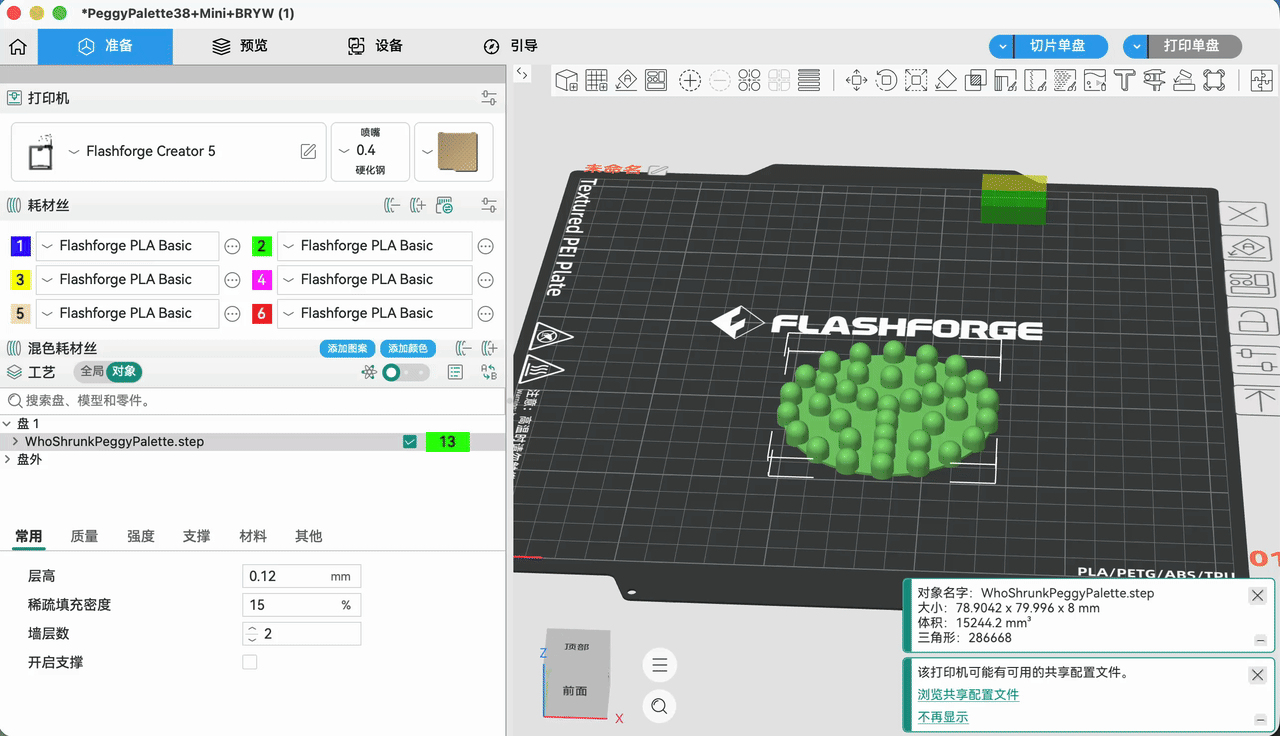
Task: Click the 添加颜色 button
Action: (408, 349)
